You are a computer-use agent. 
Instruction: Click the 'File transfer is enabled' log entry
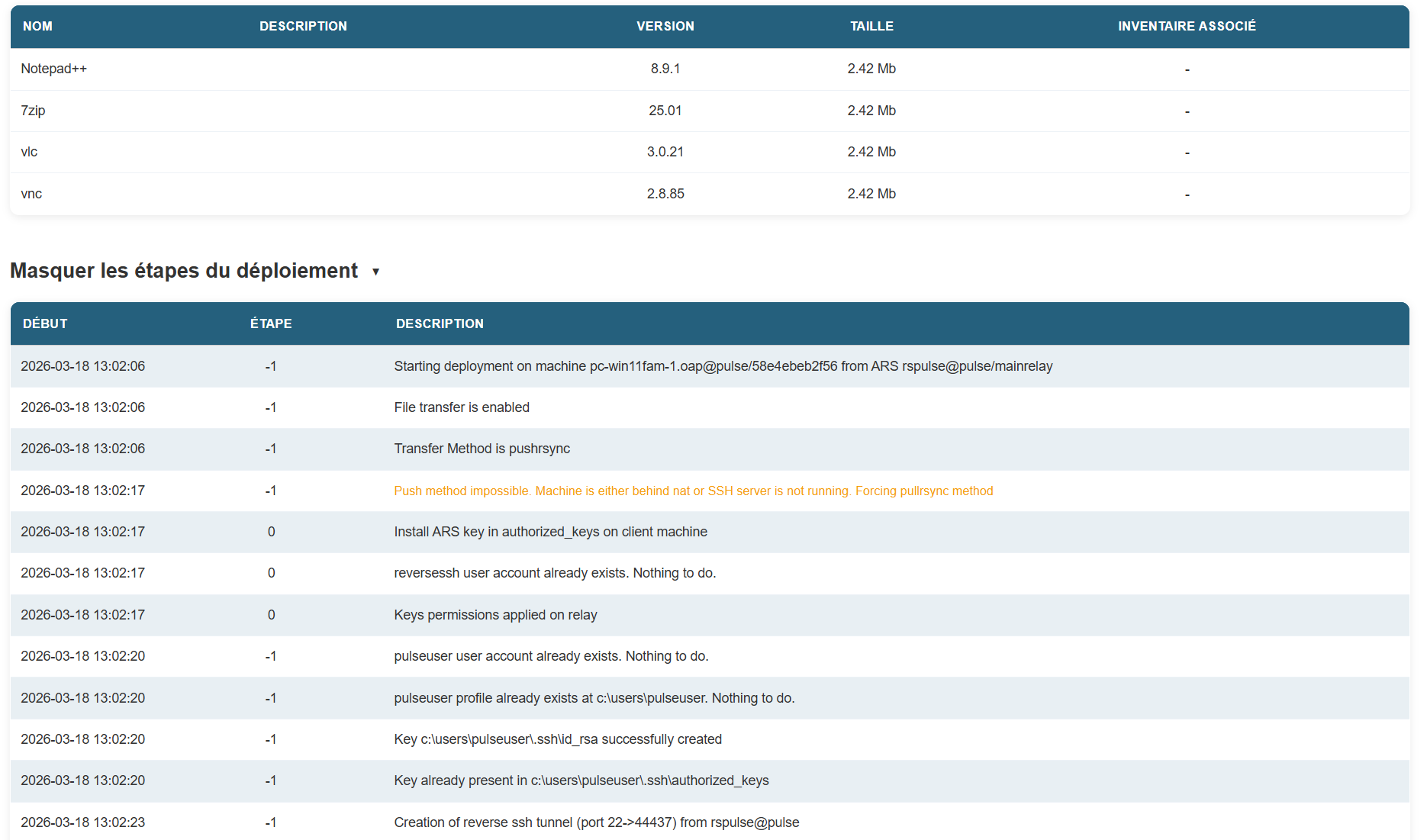tap(462, 407)
